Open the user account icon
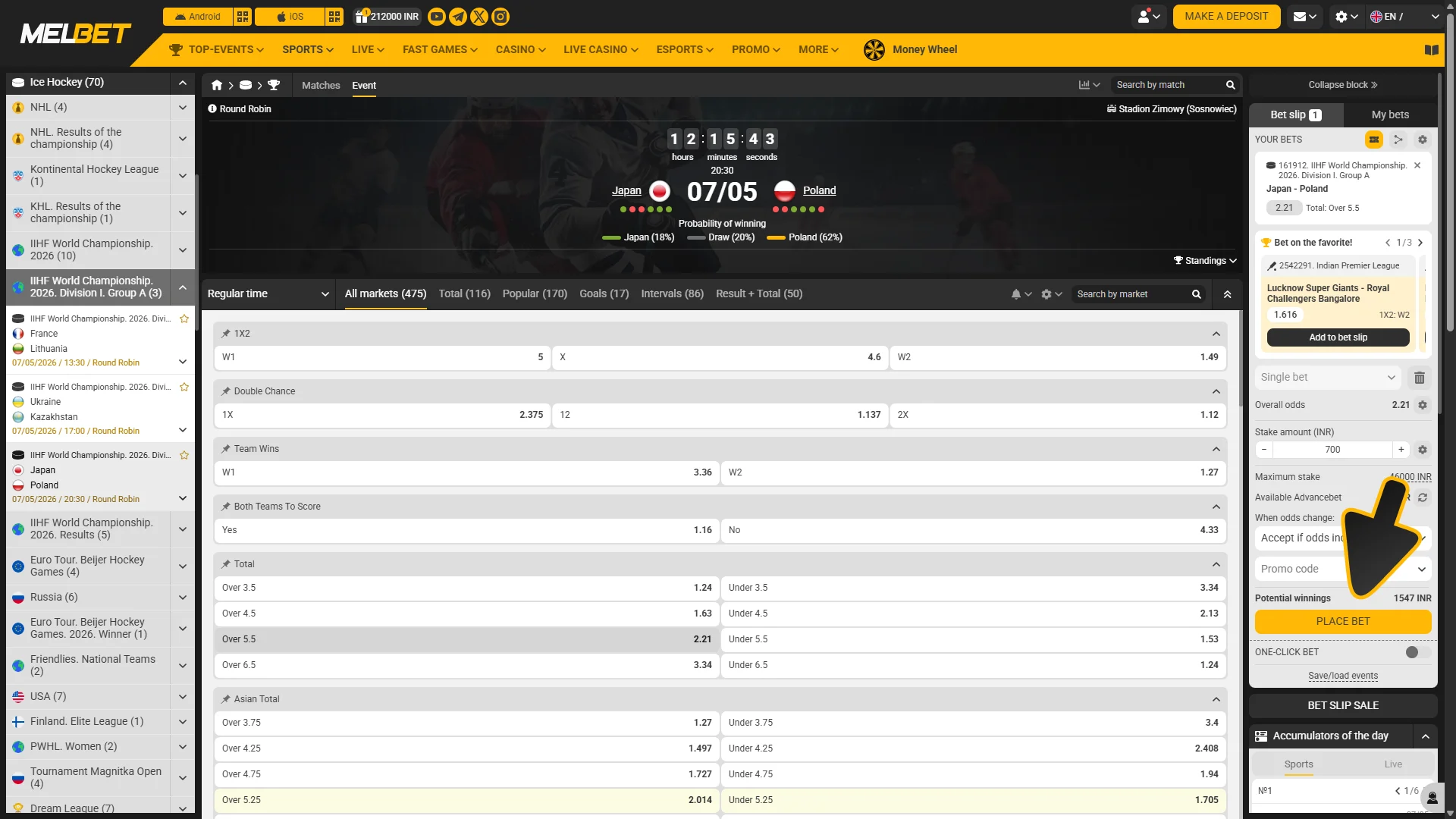Viewport: 1456px width, 819px height. 1150,17
